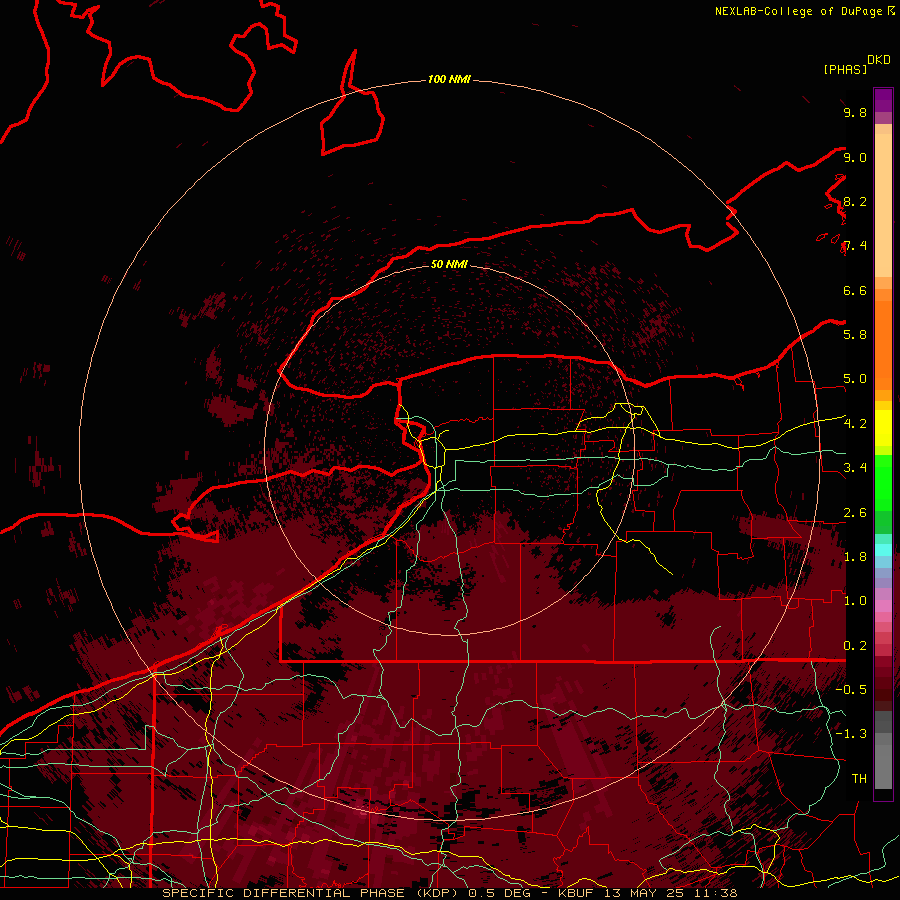Click the SPECIFIC DIFFERENTIAL PHASE (KDP) caption
This screenshot has width=900, height=900.
pos(311,893)
